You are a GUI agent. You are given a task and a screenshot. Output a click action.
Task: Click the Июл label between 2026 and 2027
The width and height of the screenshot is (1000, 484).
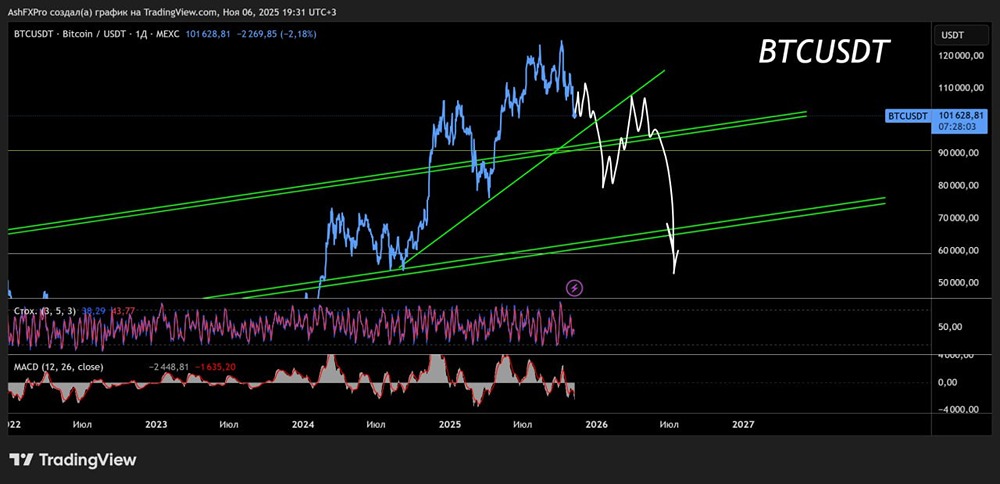coord(669,424)
